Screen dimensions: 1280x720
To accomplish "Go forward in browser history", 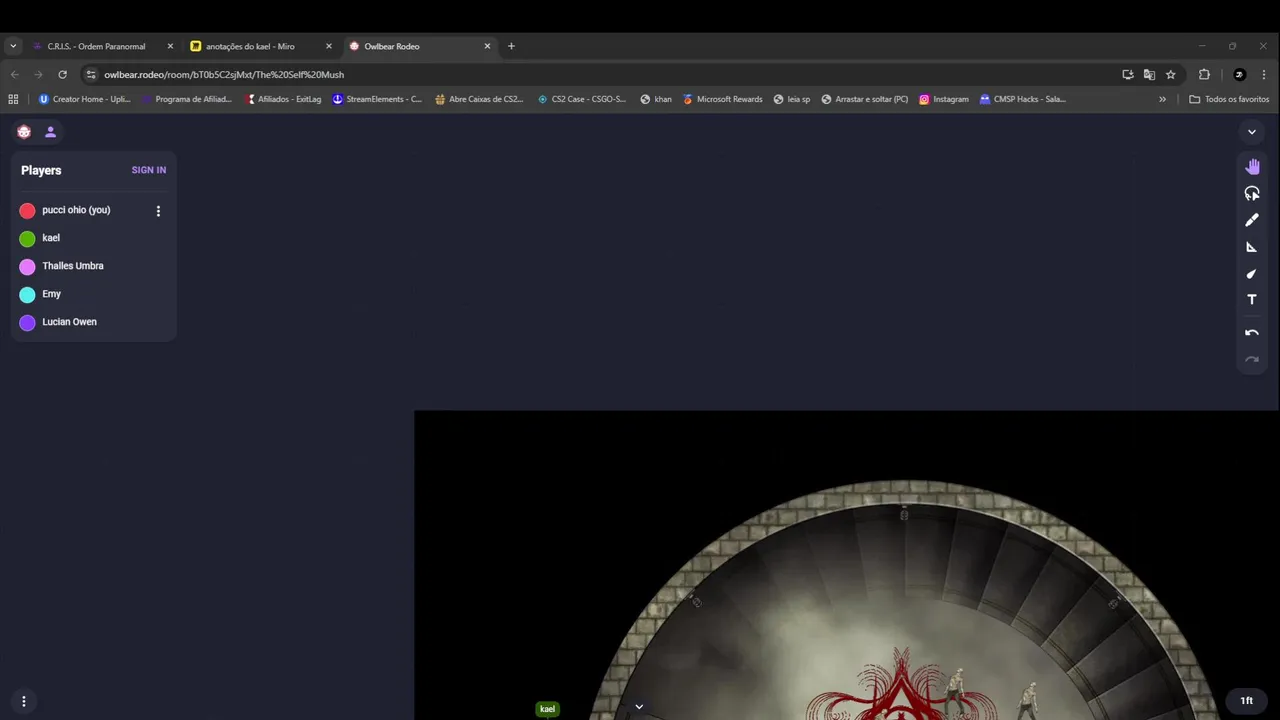I will 38,74.
